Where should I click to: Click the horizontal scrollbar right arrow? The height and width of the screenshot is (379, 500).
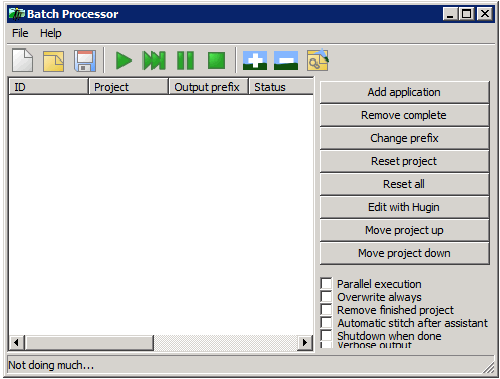305,343
